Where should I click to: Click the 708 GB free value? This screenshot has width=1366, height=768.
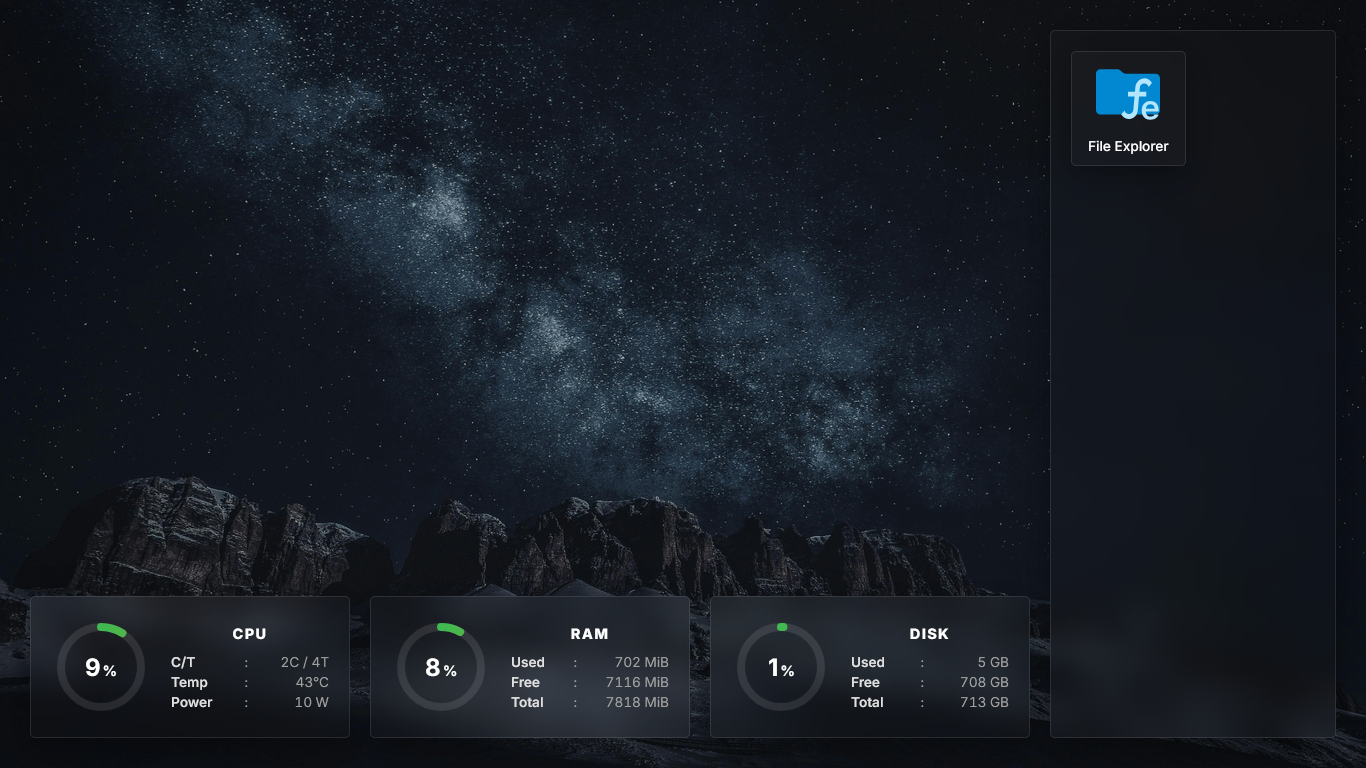tap(985, 682)
